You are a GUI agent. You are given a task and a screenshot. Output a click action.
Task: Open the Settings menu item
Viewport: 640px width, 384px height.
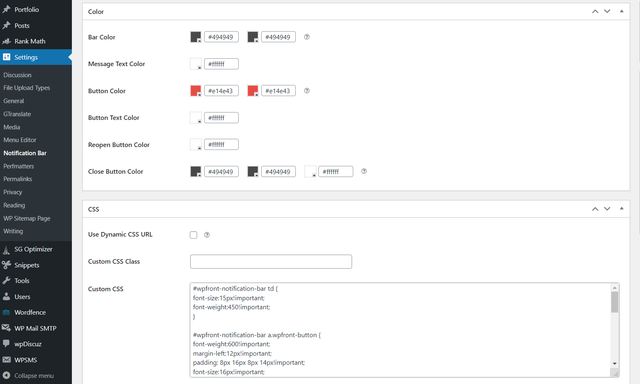coord(36,57)
